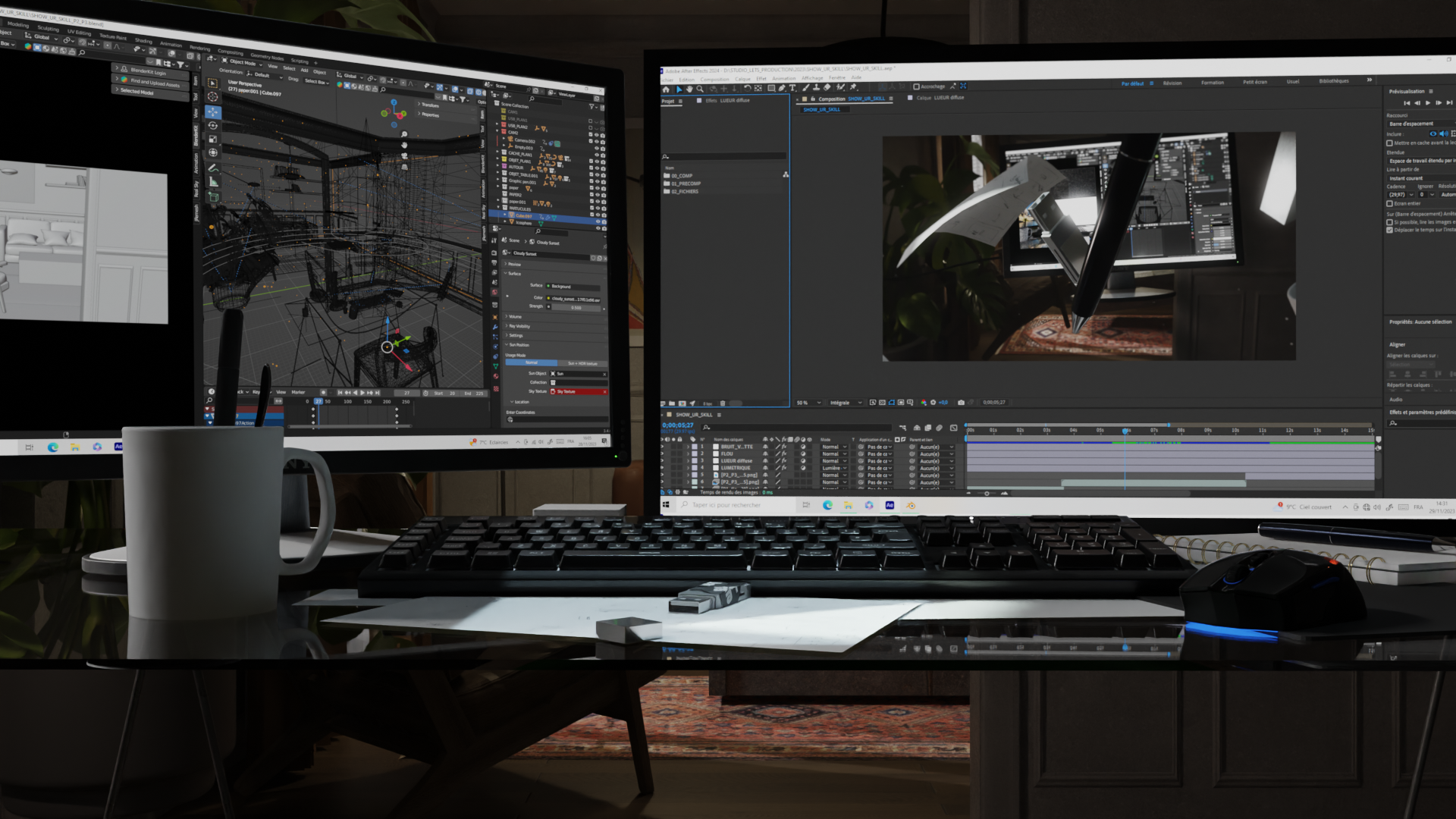The height and width of the screenshot is (819, 1456).
Task: Switch to Révision workspace in After Effects
Action: [1172, 83]
